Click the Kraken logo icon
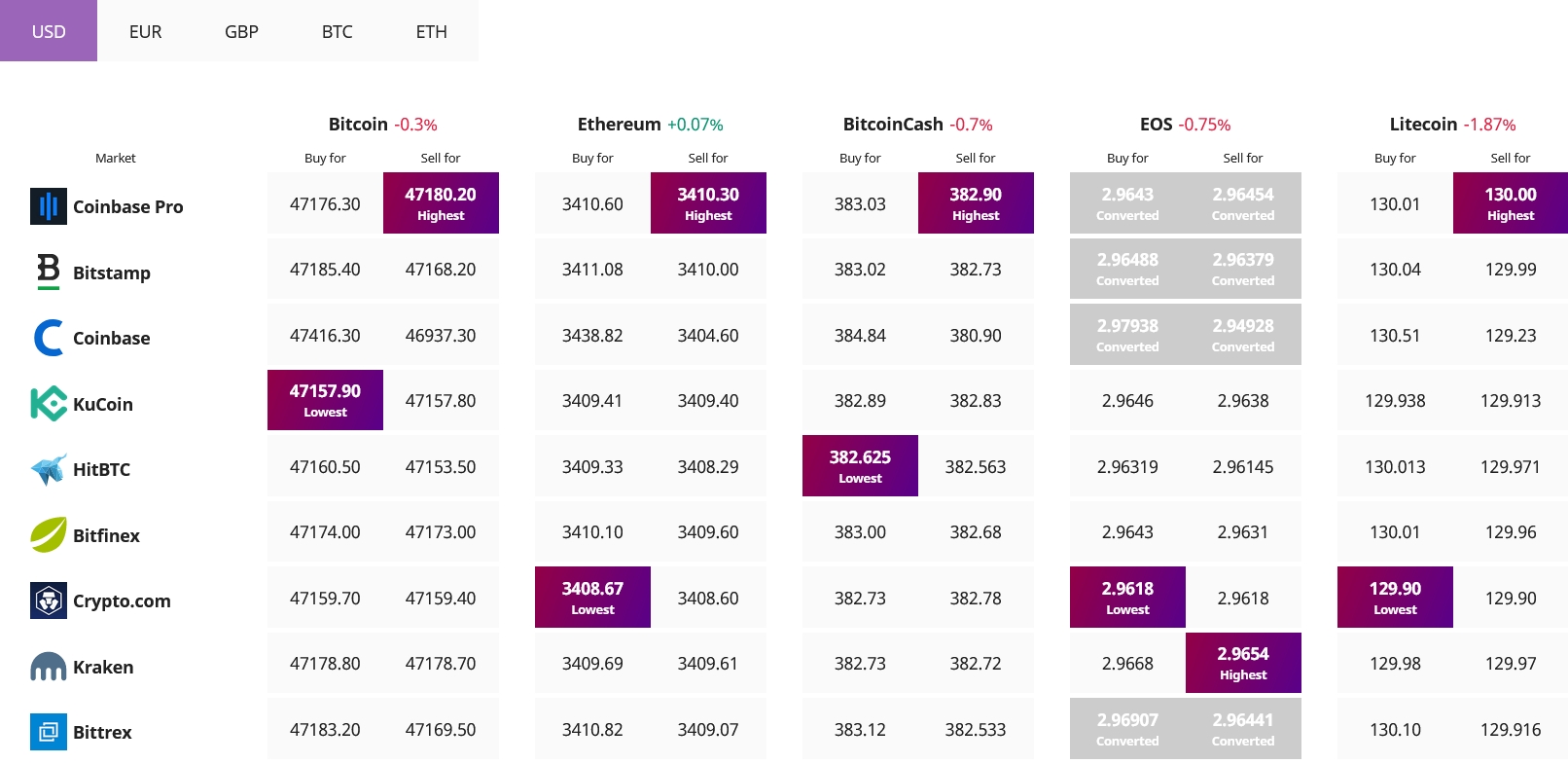 [49, 667]
